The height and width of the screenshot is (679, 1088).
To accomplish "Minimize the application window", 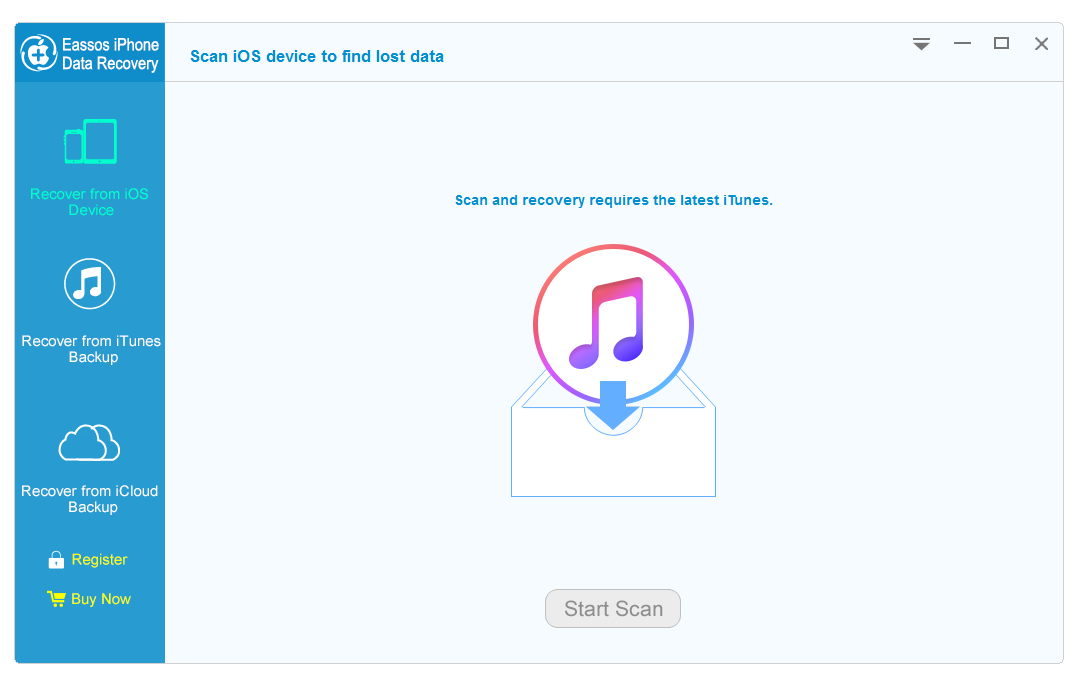I will coord(962,44).
